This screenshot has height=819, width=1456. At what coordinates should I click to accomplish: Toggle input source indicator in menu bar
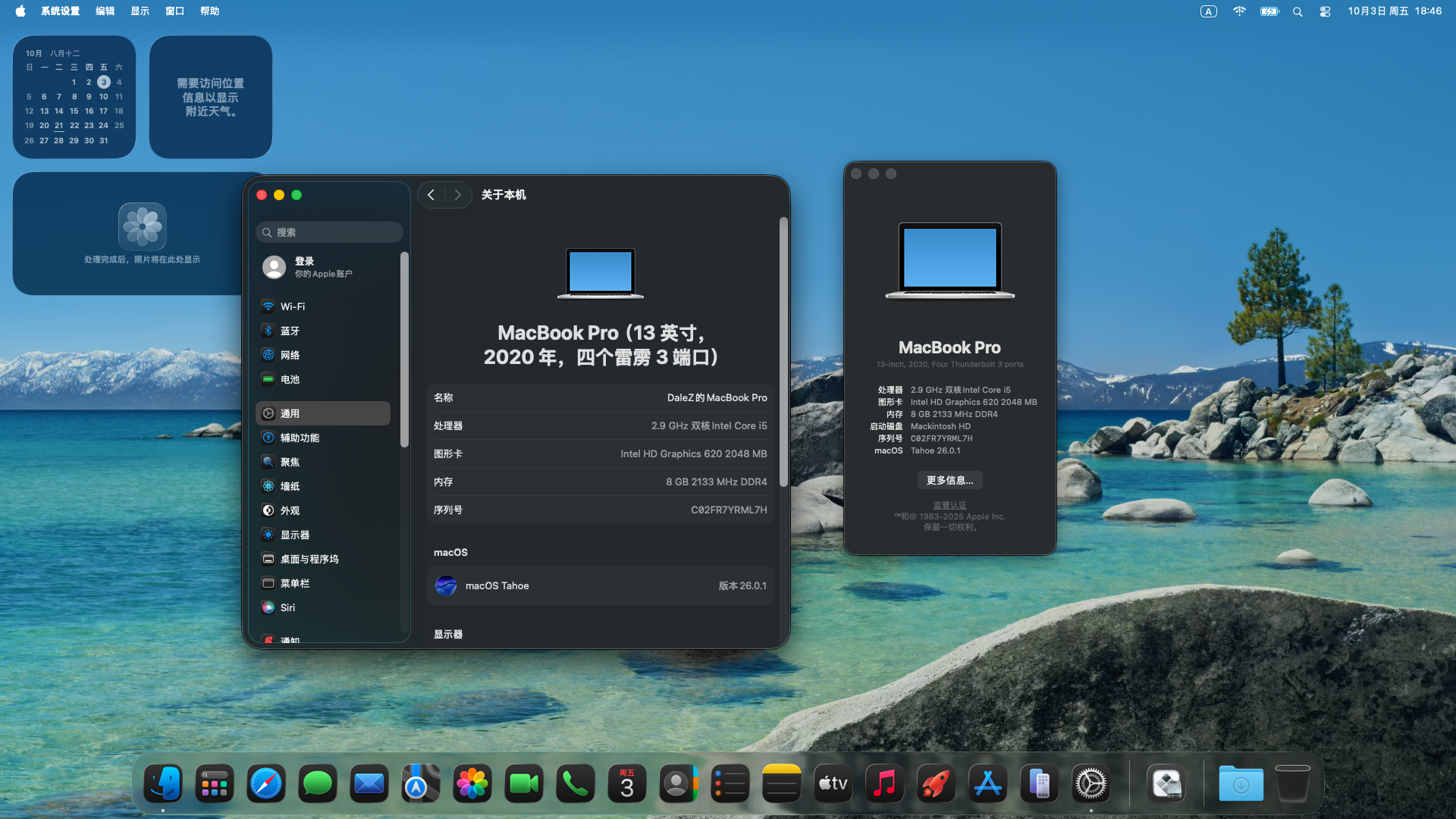point(1209,11)
